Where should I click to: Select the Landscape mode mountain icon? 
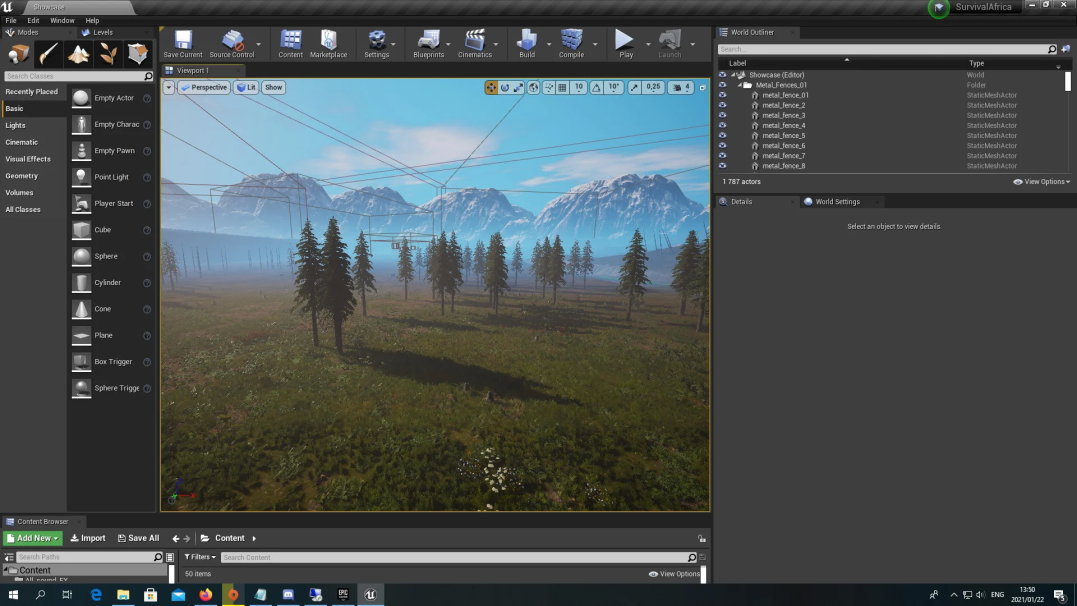tap(78, 54)
